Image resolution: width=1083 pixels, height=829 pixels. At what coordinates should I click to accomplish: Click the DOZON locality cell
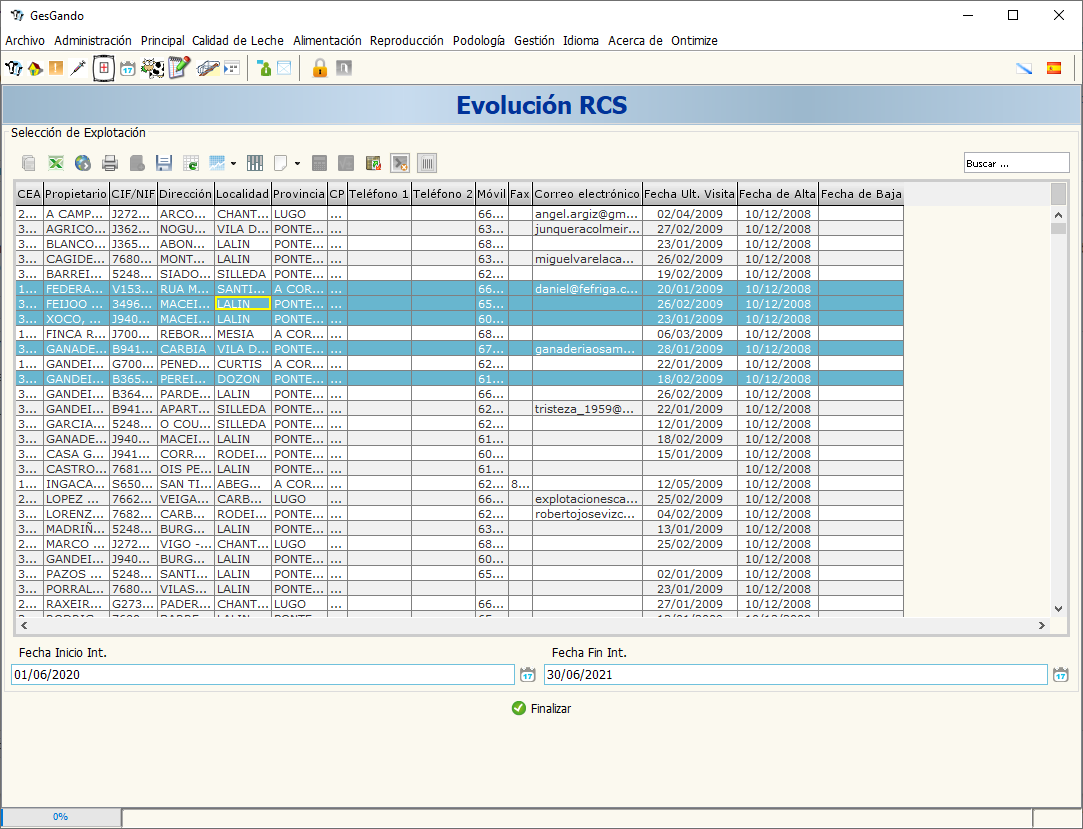242,379
